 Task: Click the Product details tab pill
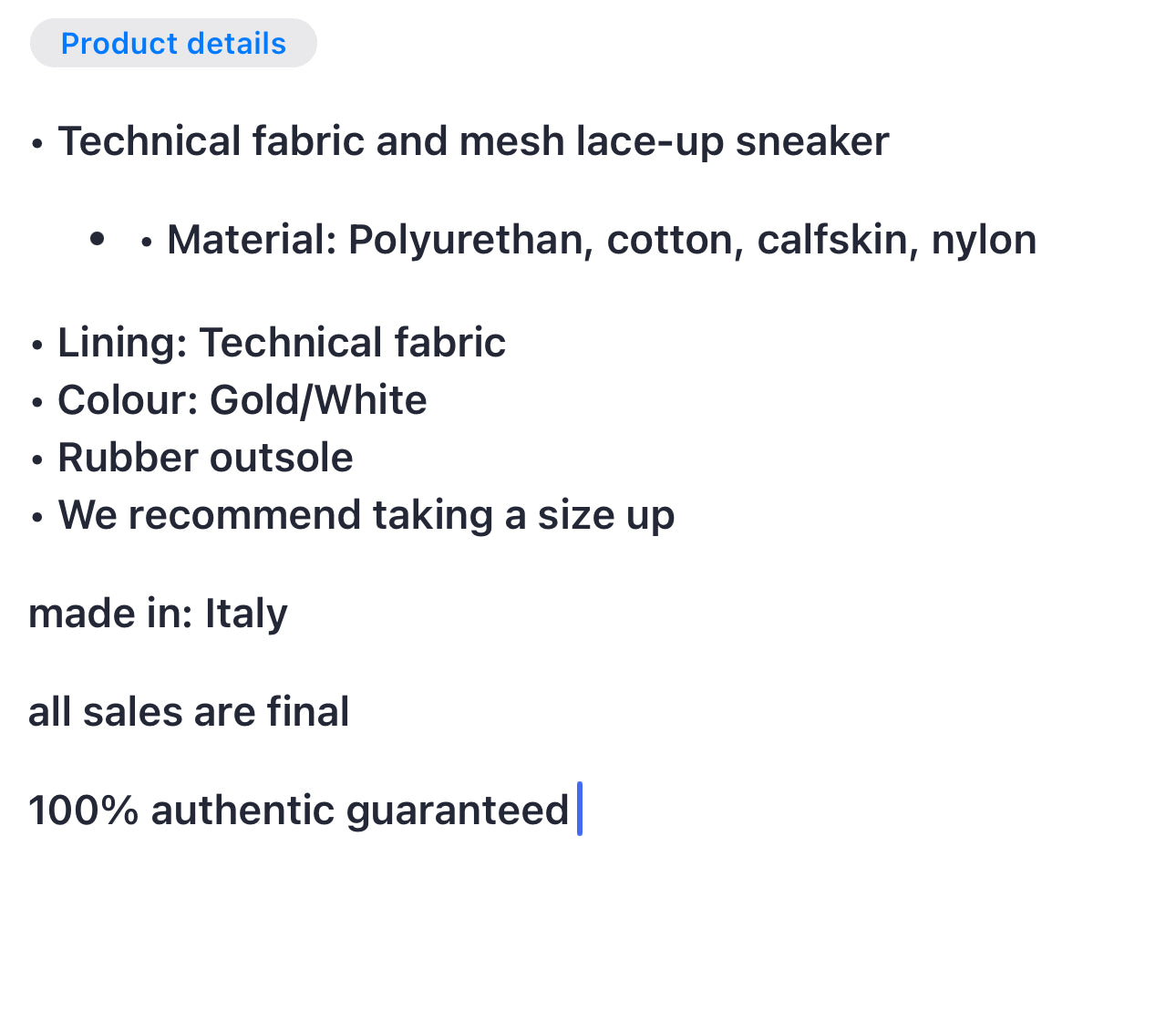click(x=173, y=43)
